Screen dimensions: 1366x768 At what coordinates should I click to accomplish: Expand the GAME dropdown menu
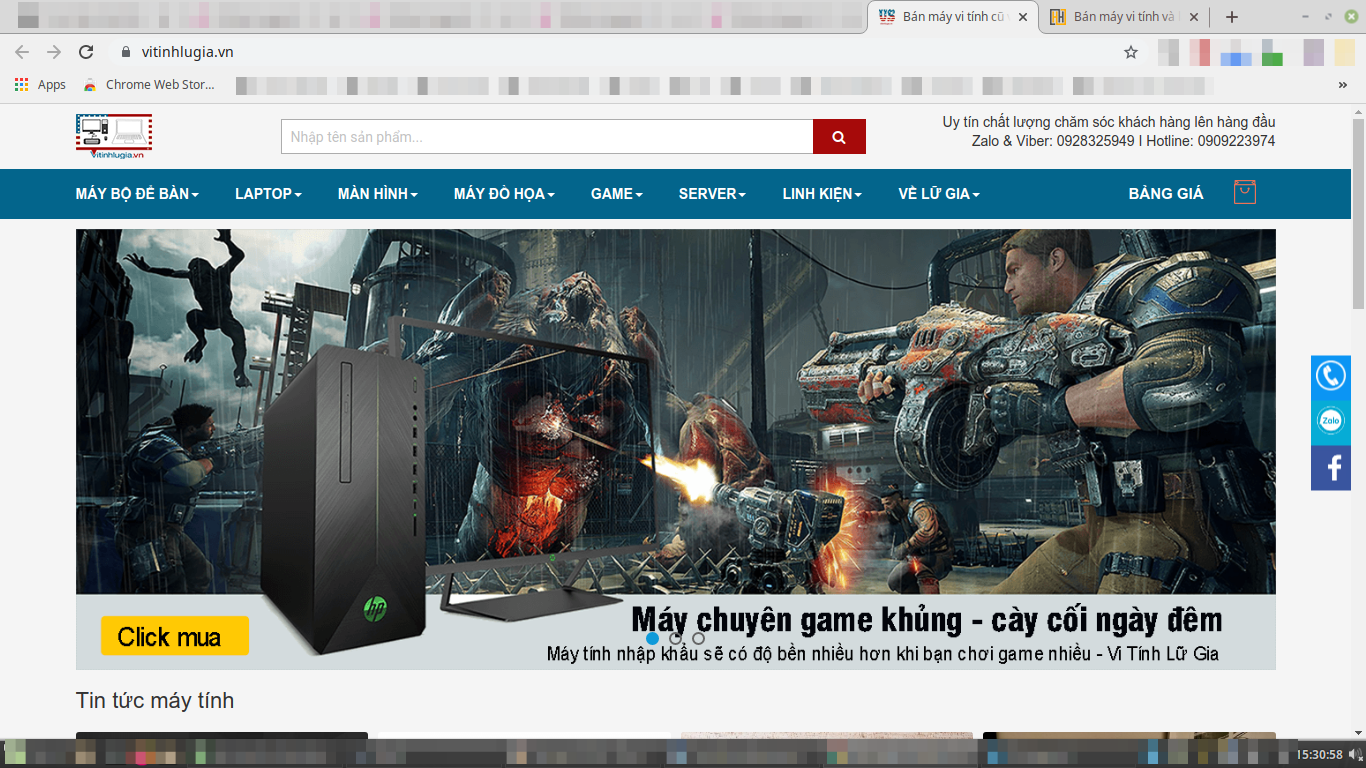[617, 194]
